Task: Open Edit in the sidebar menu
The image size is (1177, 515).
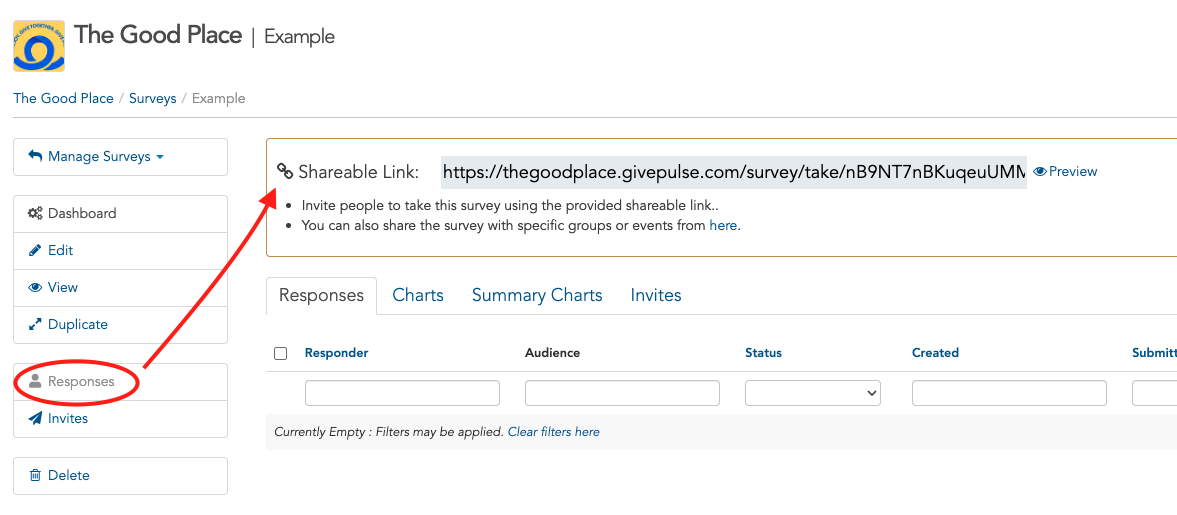Action: [120, 251]
